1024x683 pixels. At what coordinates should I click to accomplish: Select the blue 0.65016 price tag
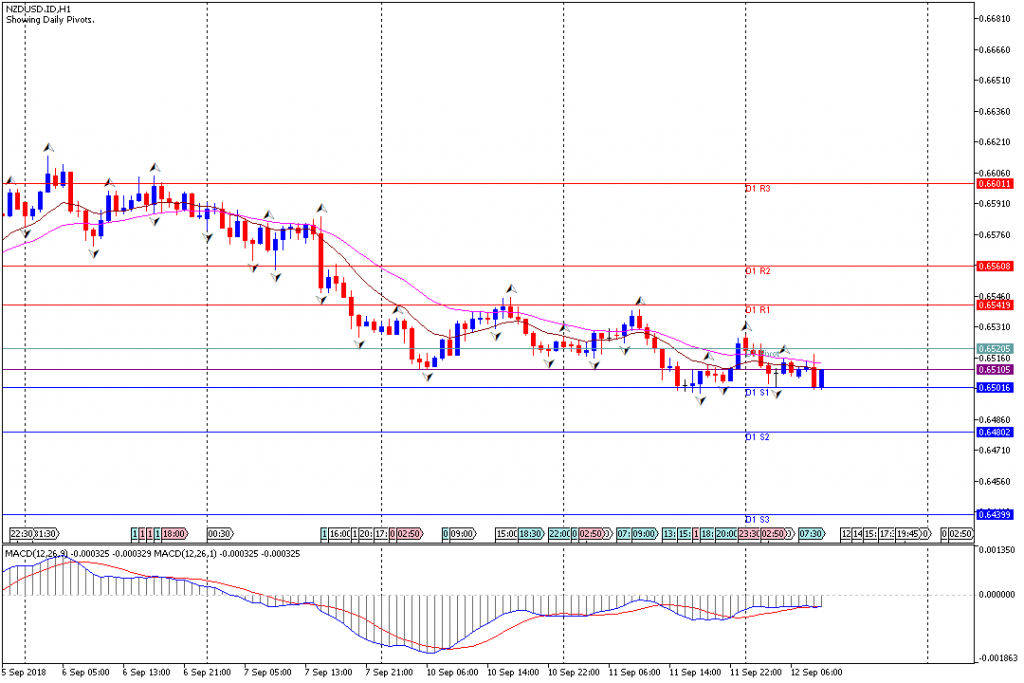coord(995,388)
